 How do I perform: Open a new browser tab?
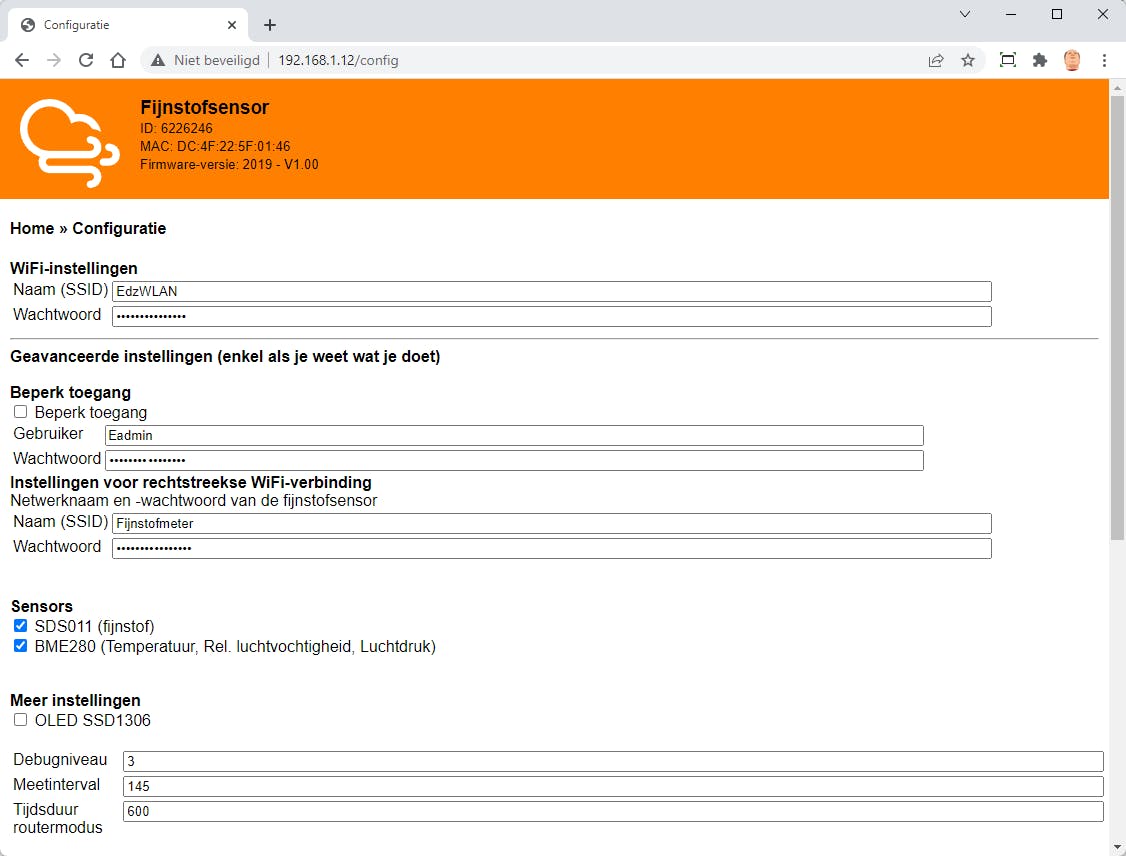pos(270,25)
